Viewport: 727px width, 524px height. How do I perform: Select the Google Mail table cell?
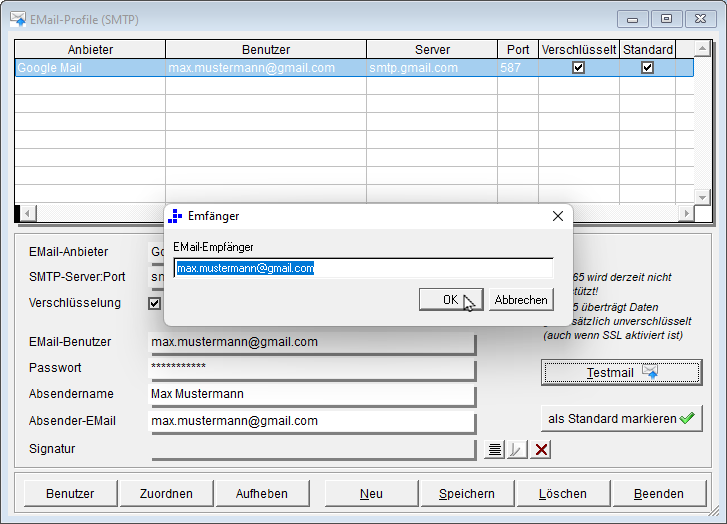coord(90,68)
